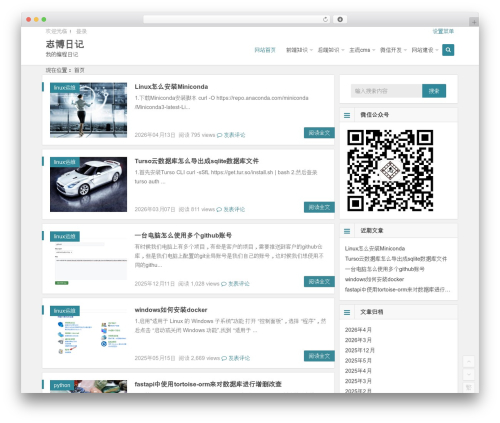This screenshot has width=500, height=423.
Task: Add new tab with plus button
Action: 474,22
